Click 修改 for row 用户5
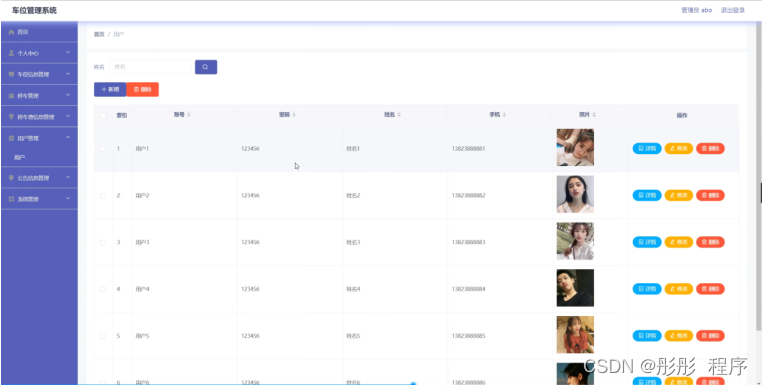 point(678,336)
